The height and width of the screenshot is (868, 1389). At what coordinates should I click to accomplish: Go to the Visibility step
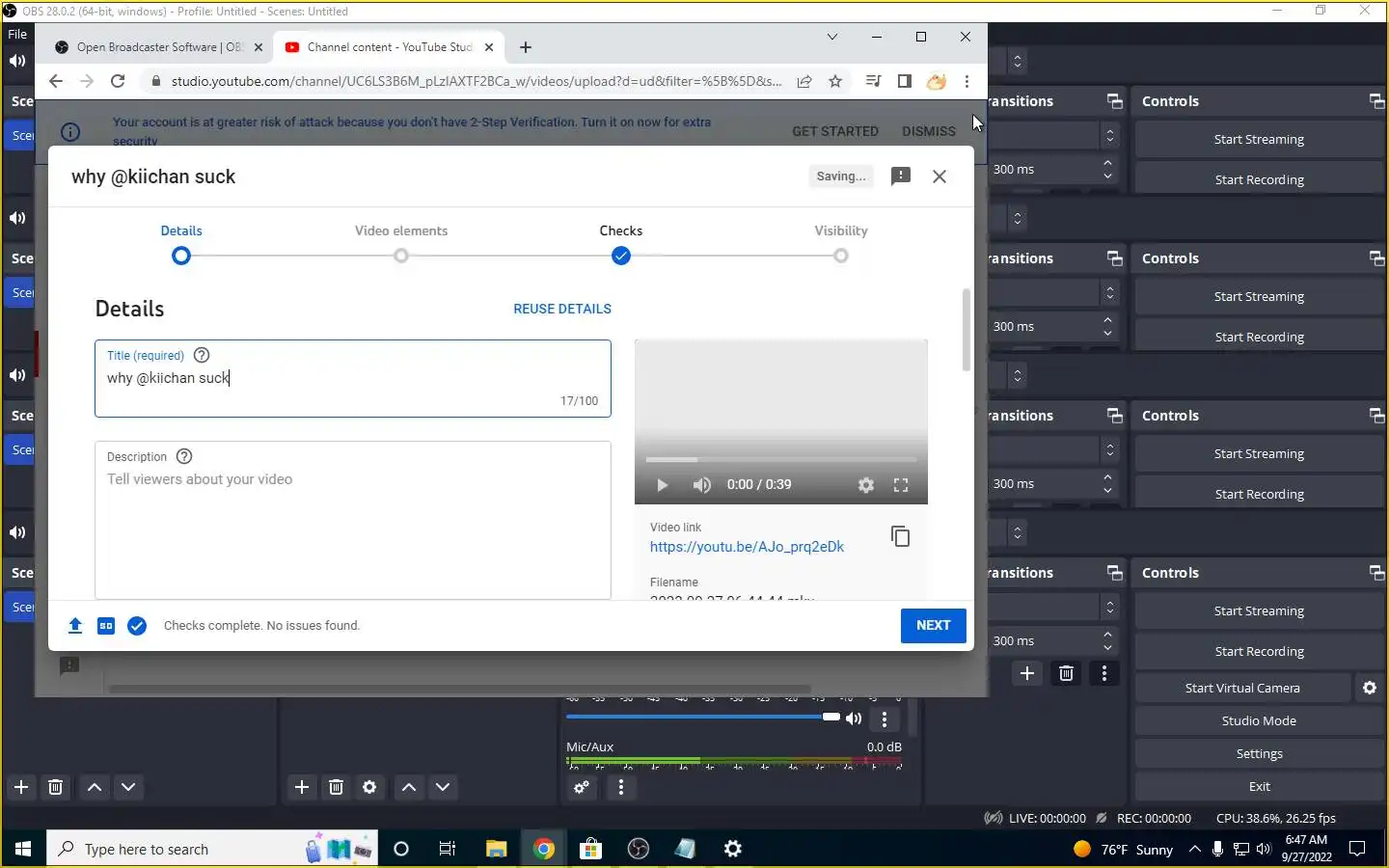pos(841,243)
